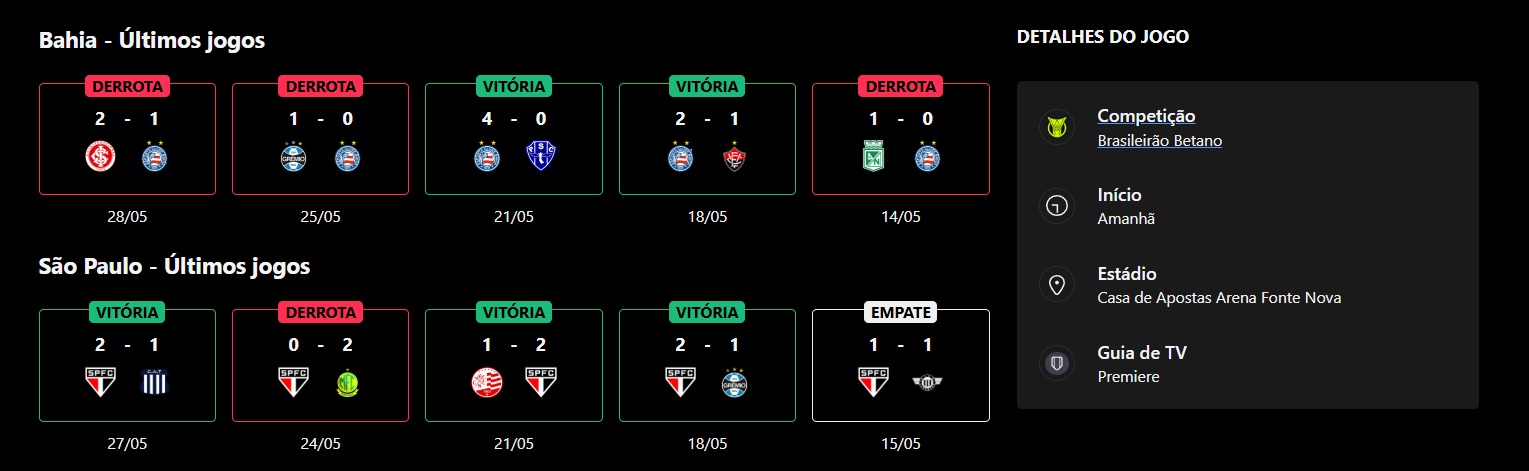
Task: Click Bahia's 14/05 match card with the 1-0 score
Action: point(900,139)
